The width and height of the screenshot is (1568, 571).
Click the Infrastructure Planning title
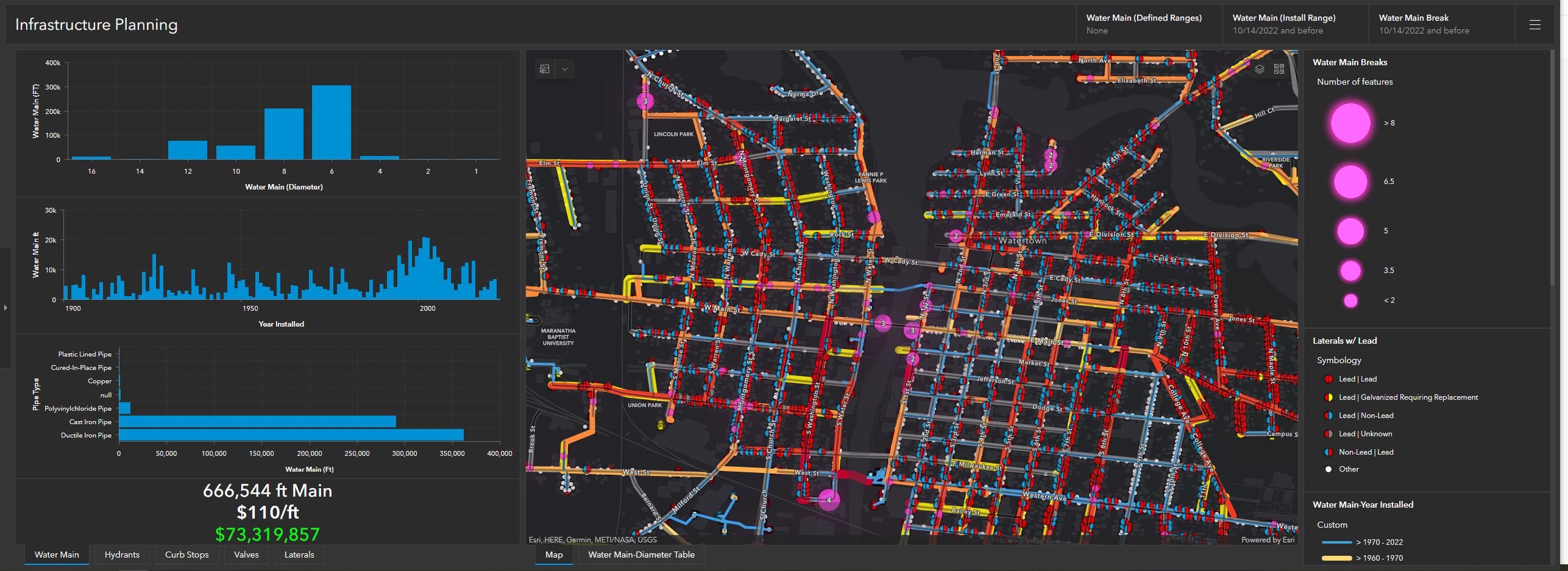pos(96,24)
